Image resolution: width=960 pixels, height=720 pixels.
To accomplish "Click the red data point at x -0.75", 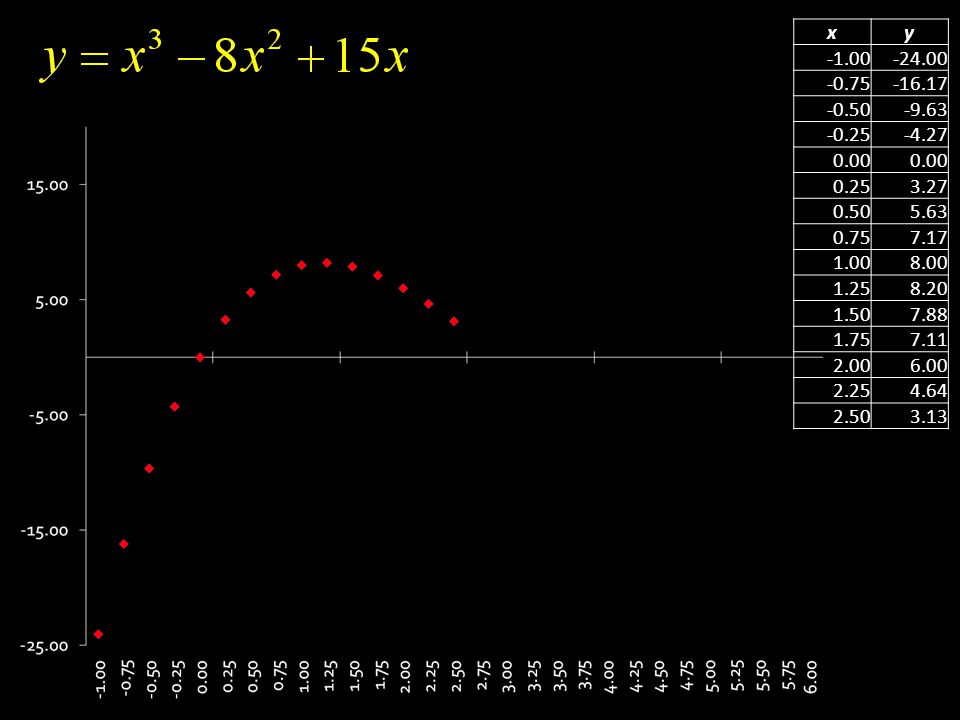I will tap(124, 544).
